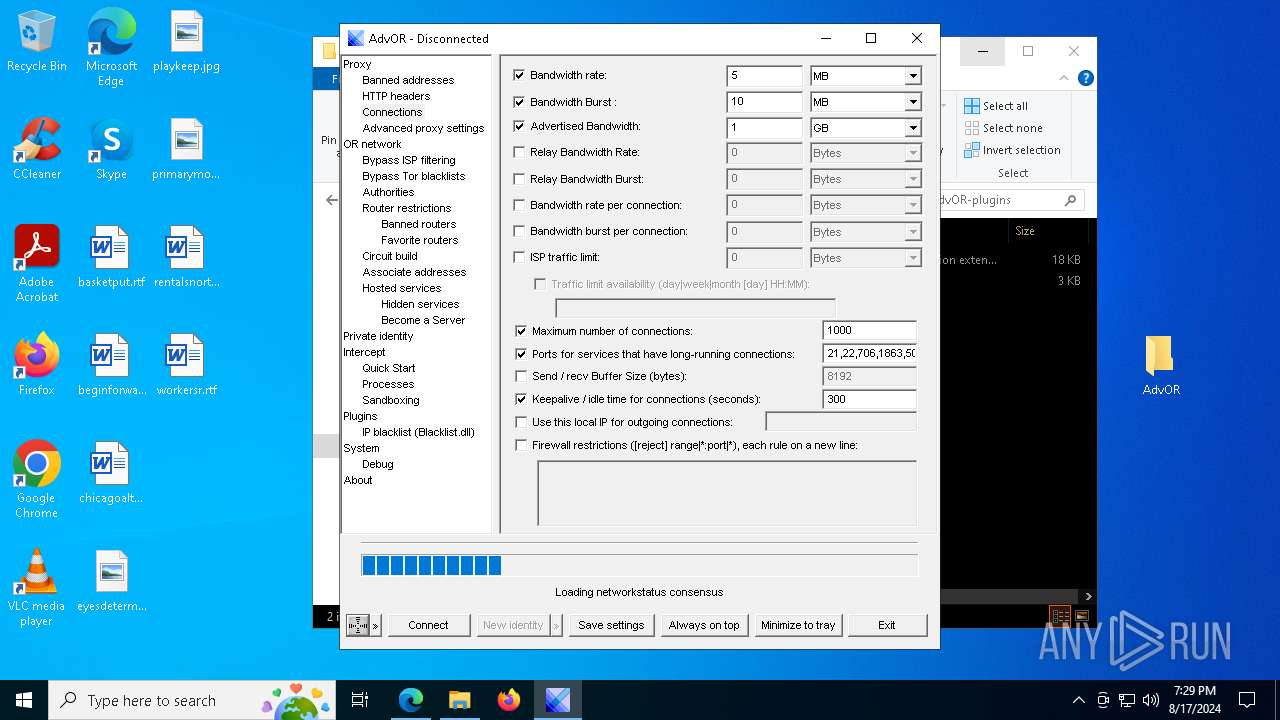This screenshot has width=1280, height=720.
Task: Click the AdvOR window selection icon button
Action: [358, 625]
